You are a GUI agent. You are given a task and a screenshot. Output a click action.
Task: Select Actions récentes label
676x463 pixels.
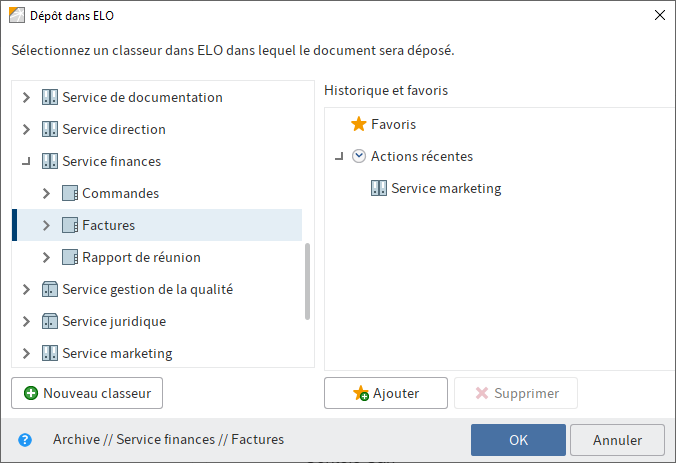point(422,156)
